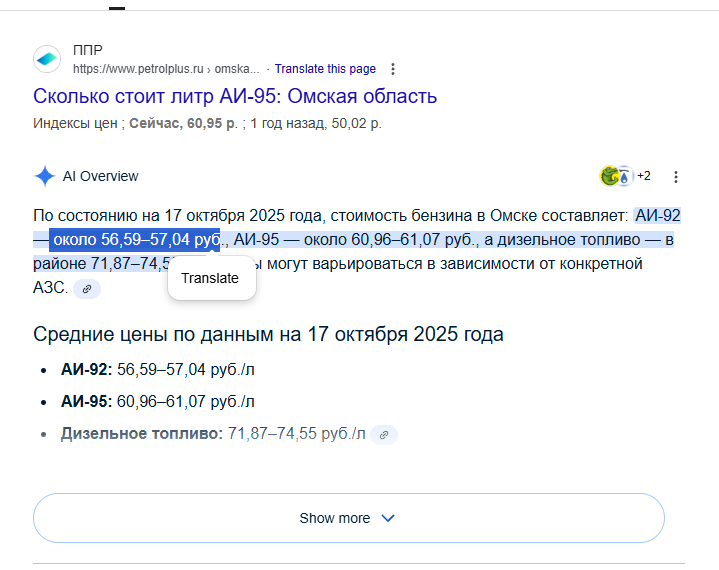The width and height of the screenshot is (719, 570).
Task: Click the AI Overview sparkle icon
Action: (45, 176)
